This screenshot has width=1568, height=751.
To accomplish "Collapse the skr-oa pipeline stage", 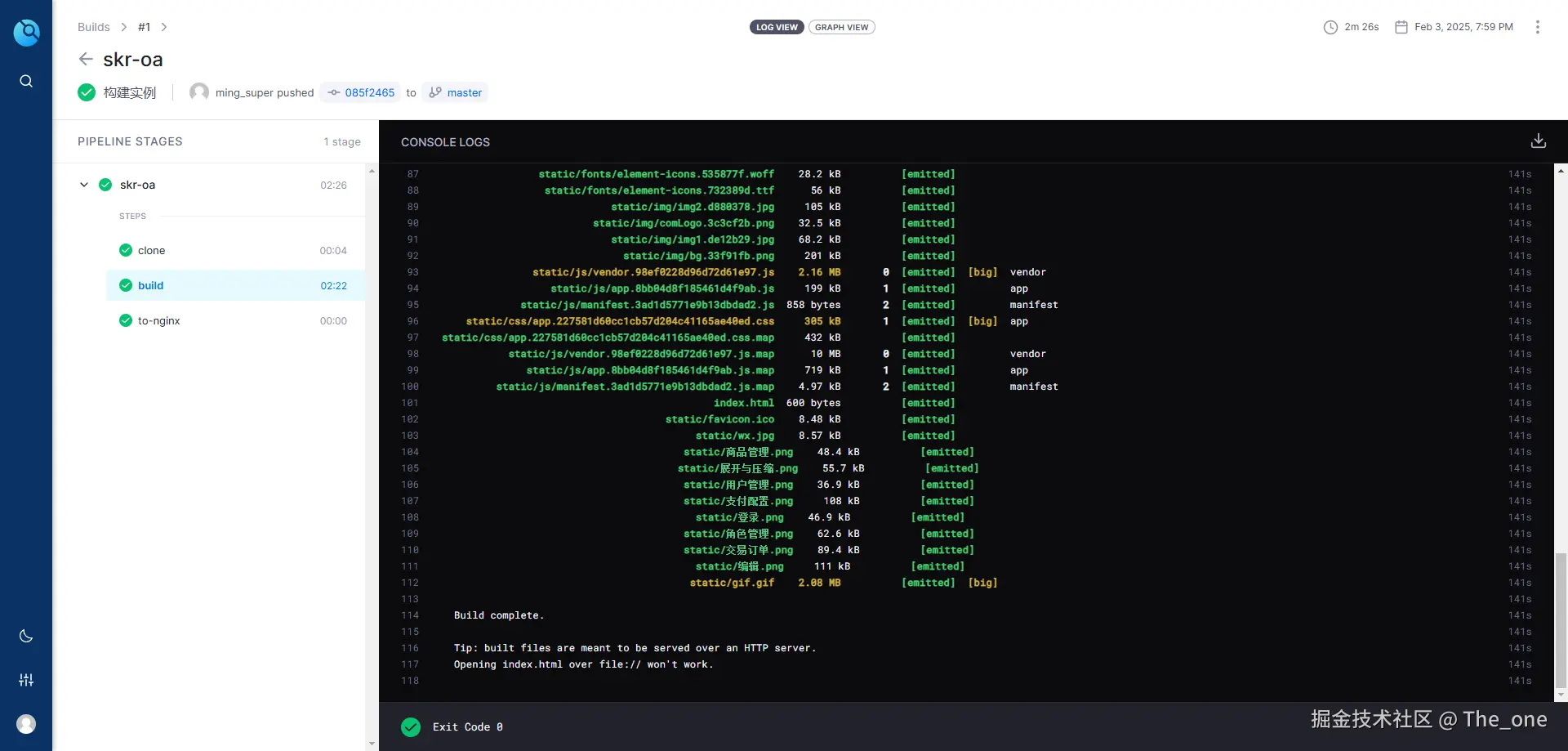I will [x=84, y=185].
